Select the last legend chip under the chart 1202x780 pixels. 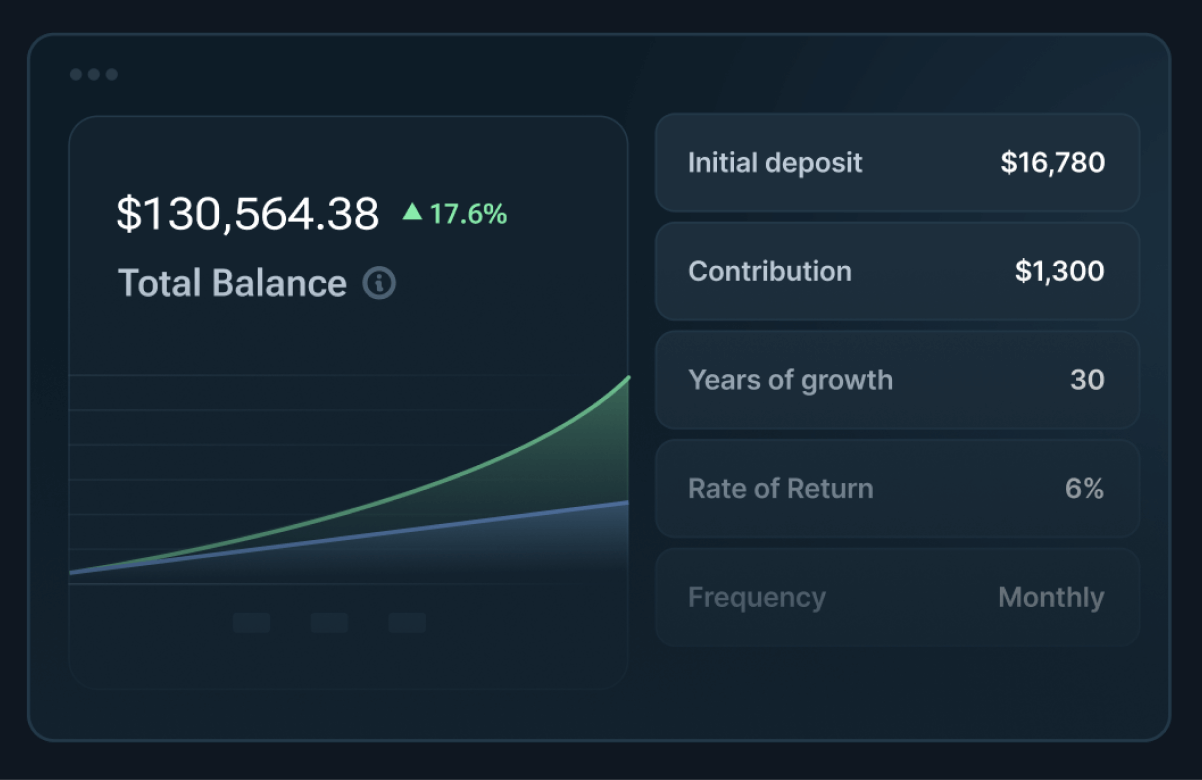pos(407,623)
